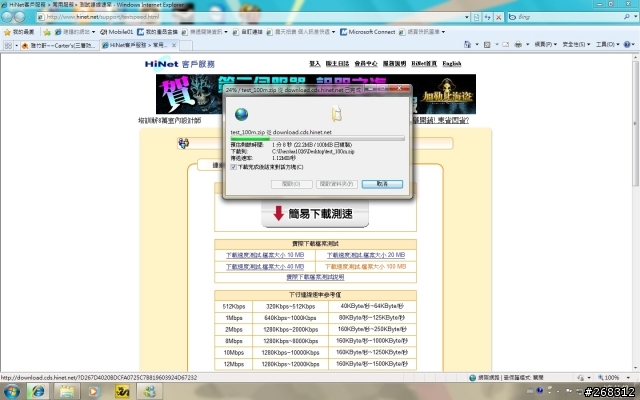Viewport: 640px width, 400px height.
Task: Click the Cancel button in download dialog
Action: point(382,184)
